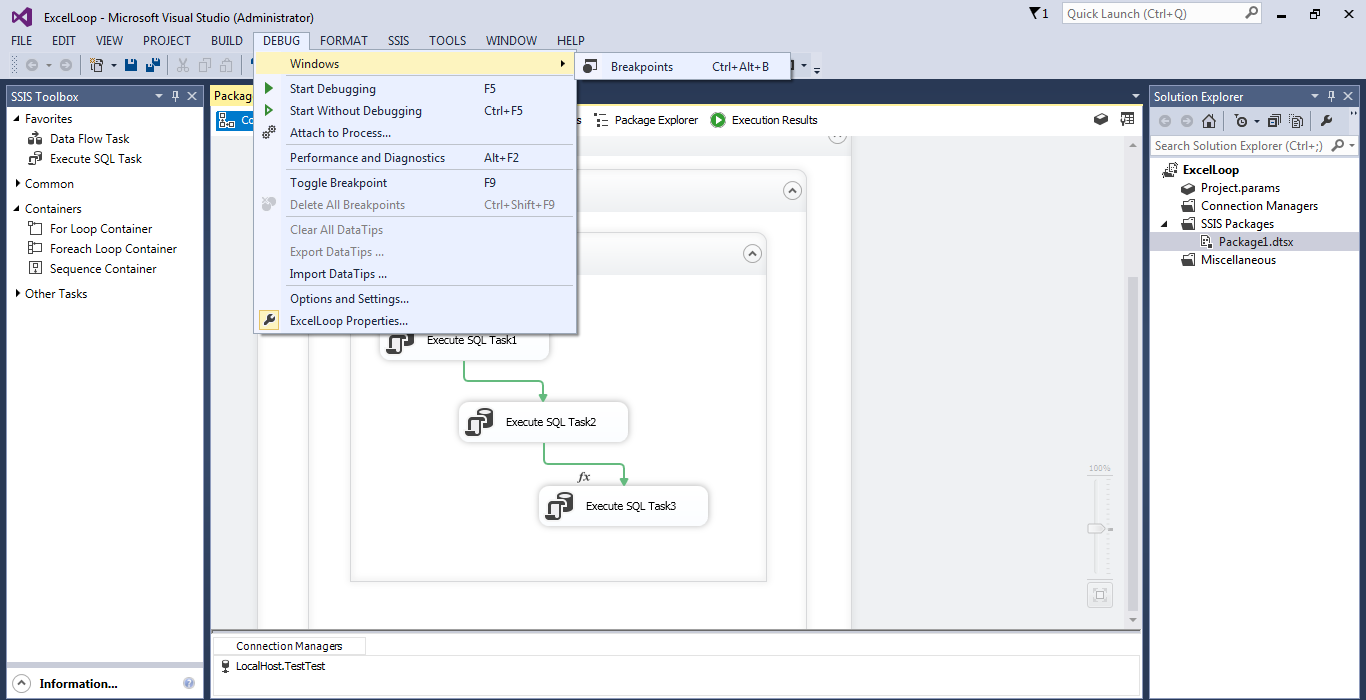Click the designer vertical scrollbar
Screen dimensions: 1366x700
[x=1133, y=445]
